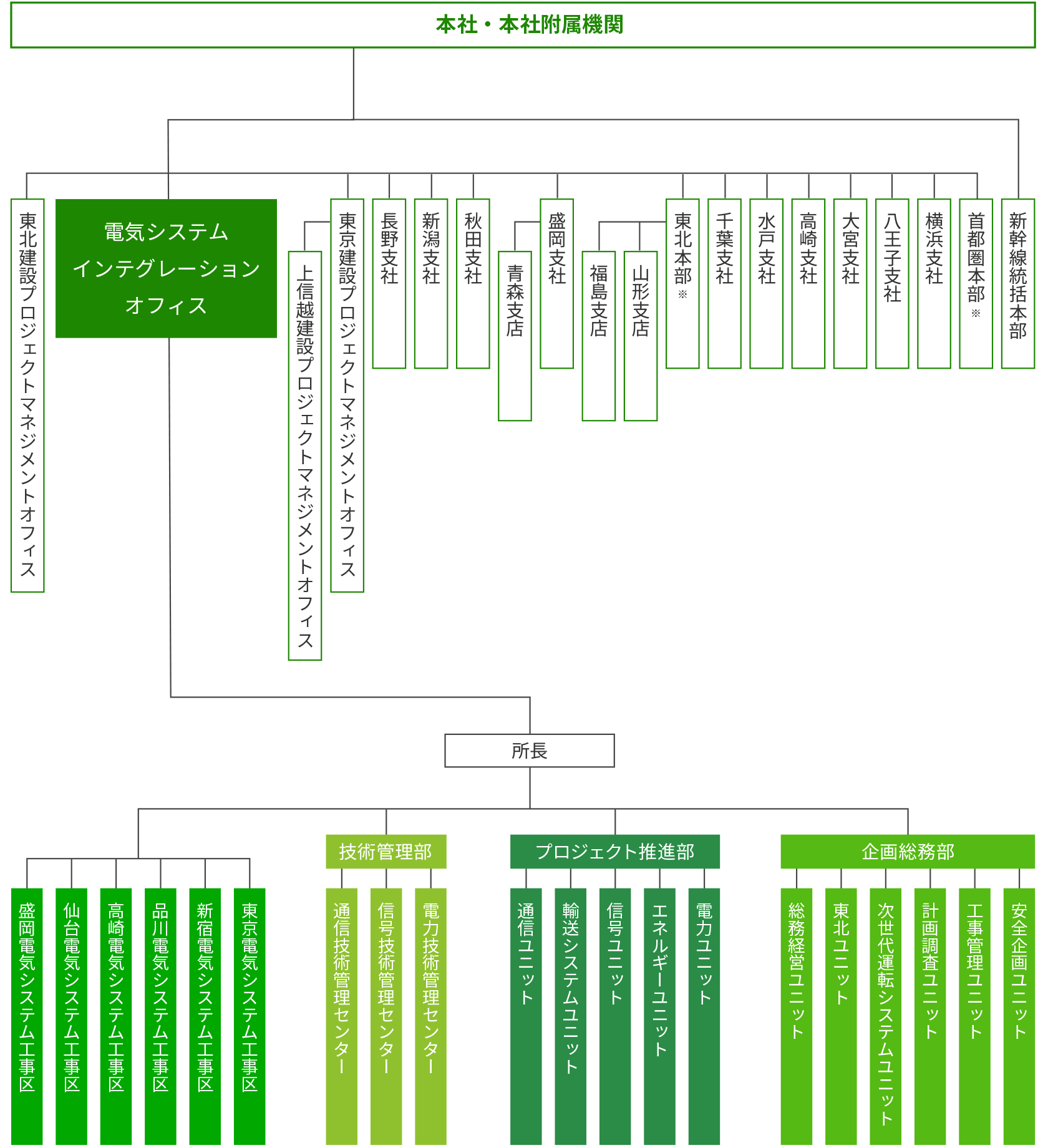1048x1148 pixels.
Task: Select 盛岡電気システム工事区 node
Action: coord(27,1016)
